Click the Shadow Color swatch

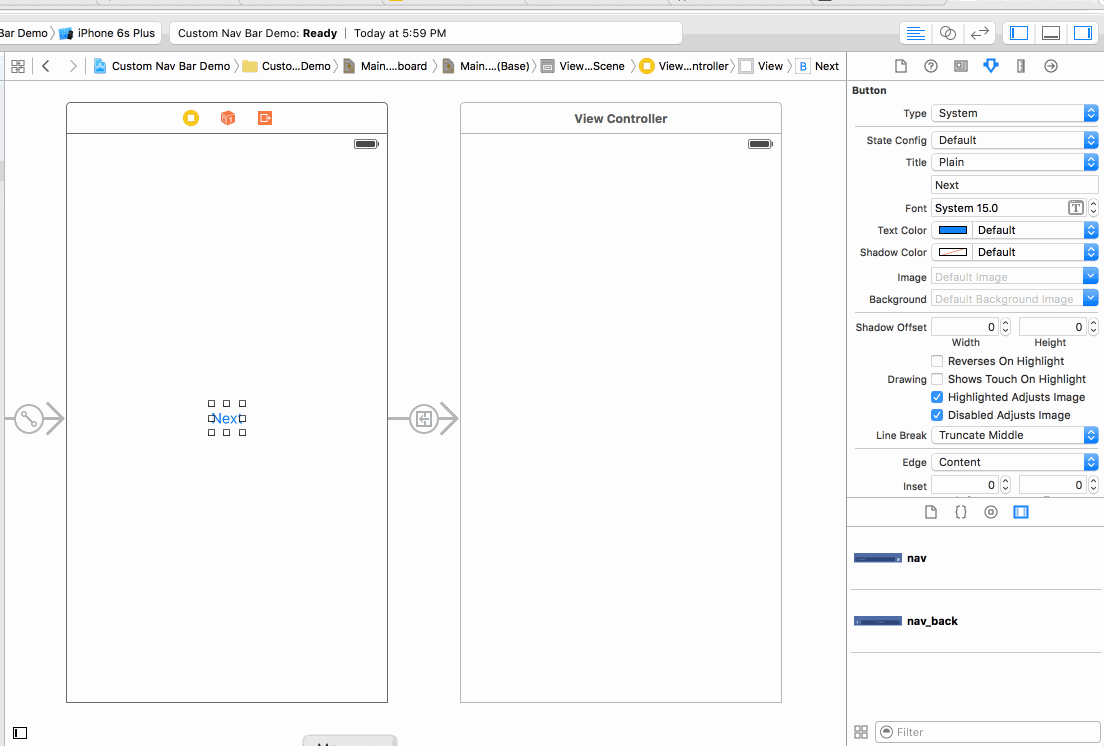pyautogui.click(x=953, y=252)
